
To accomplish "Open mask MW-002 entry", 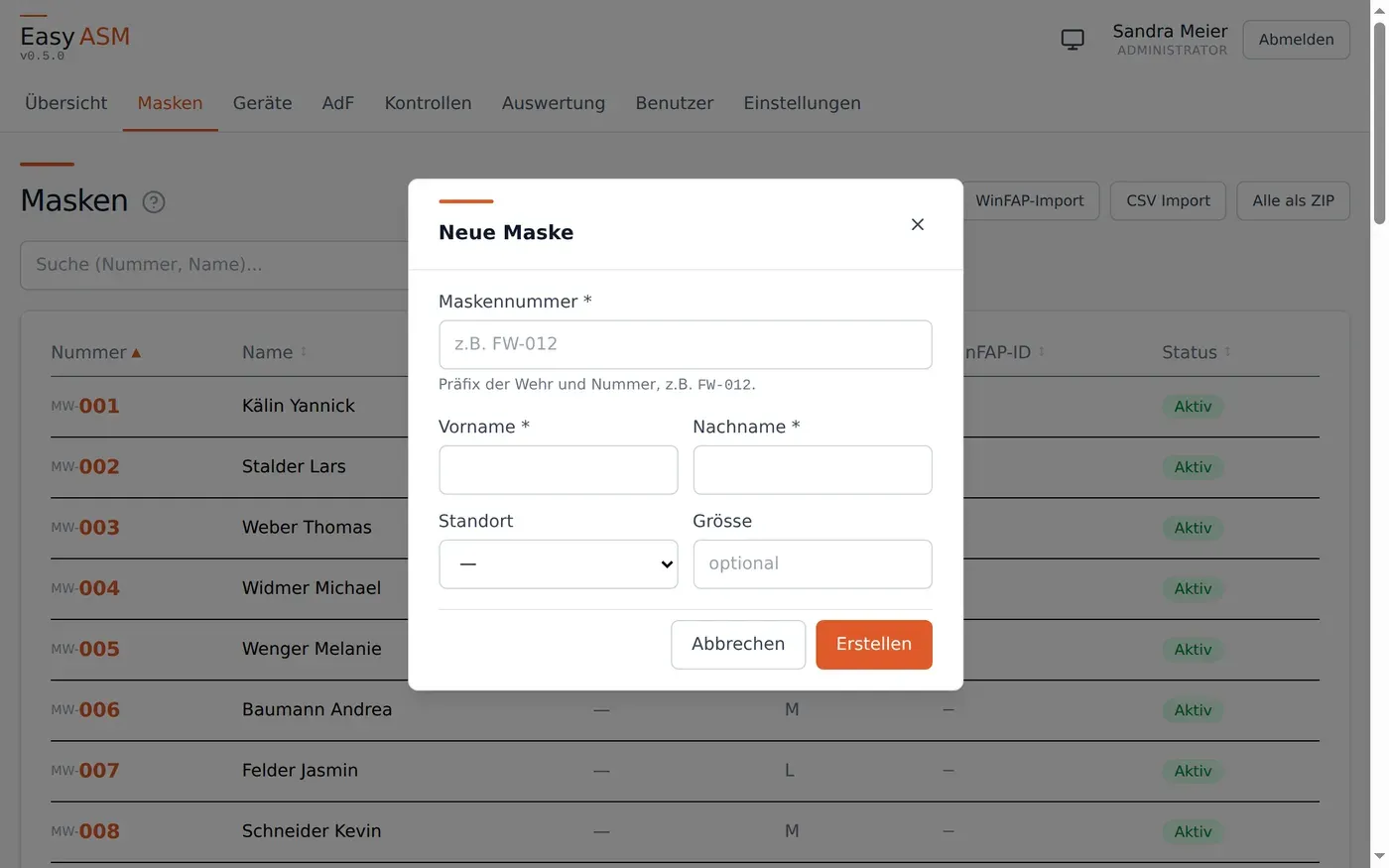I will click(x=85, y=467).
